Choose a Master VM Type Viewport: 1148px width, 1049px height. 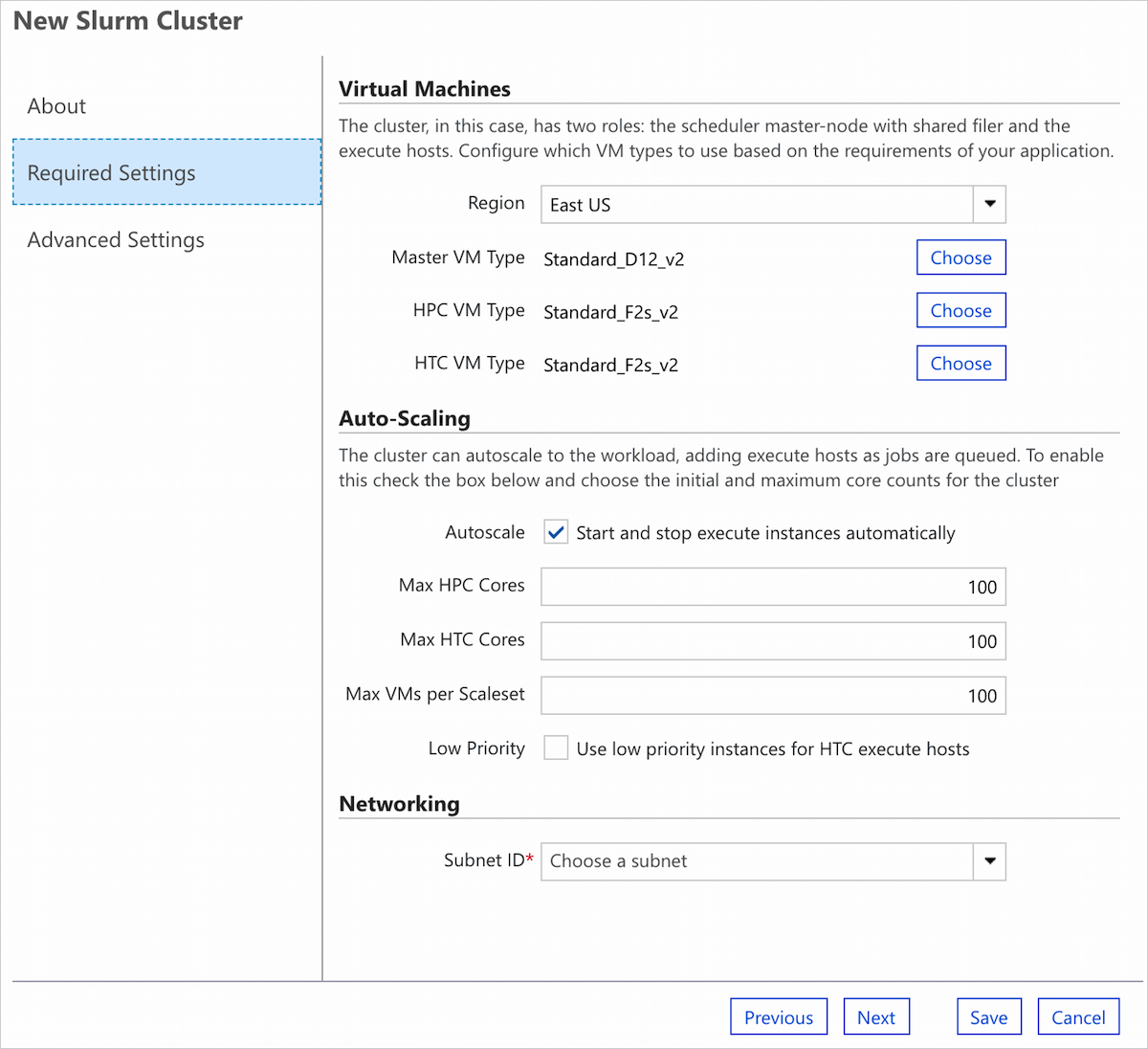click(x=960, y=257)
